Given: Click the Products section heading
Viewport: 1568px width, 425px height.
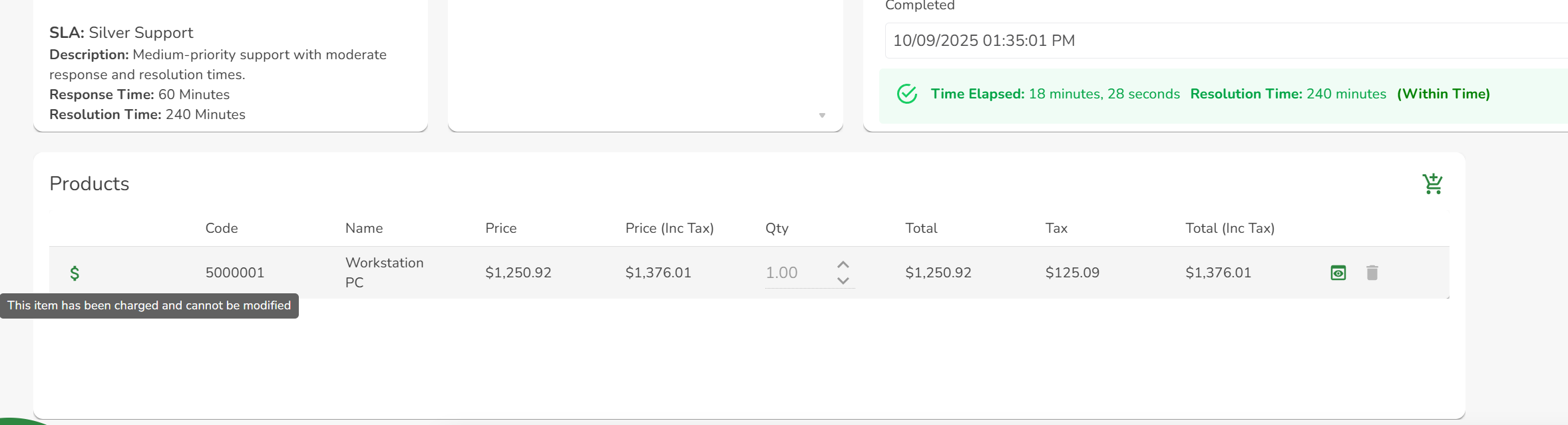Looking at the screenshot, I should tap(89, 184).
